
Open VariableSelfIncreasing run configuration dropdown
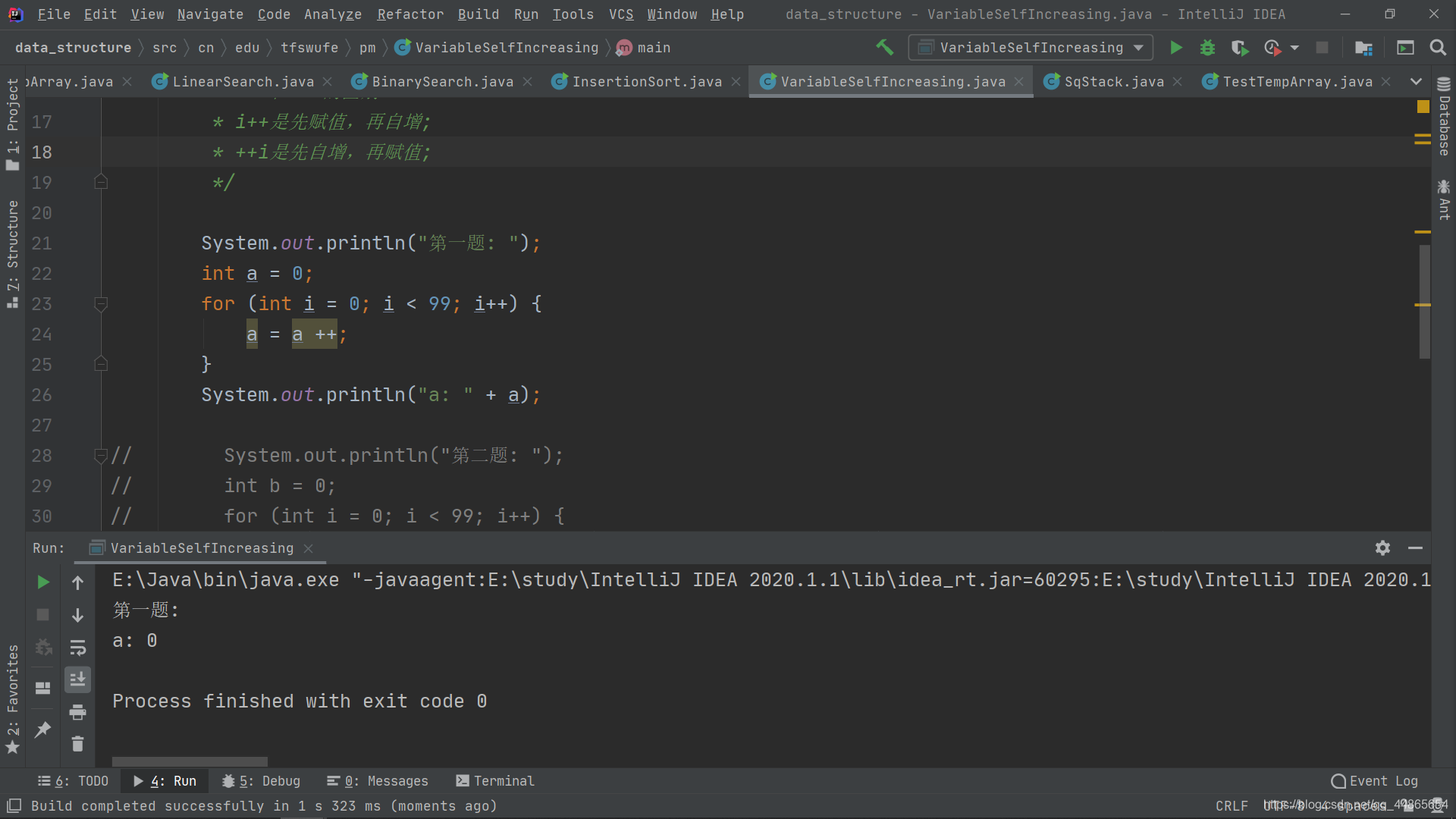coord(1031,48)
